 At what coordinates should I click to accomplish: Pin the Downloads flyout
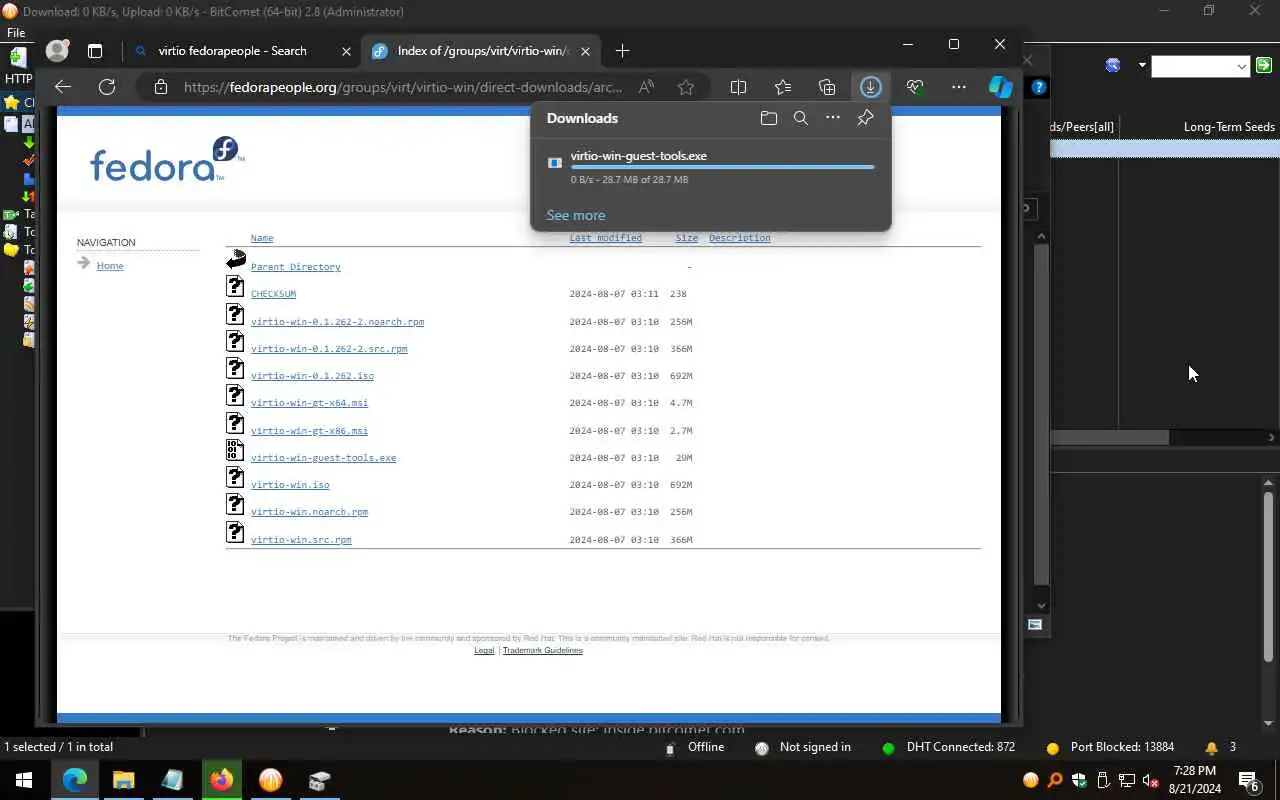click(x=865, y=118)
